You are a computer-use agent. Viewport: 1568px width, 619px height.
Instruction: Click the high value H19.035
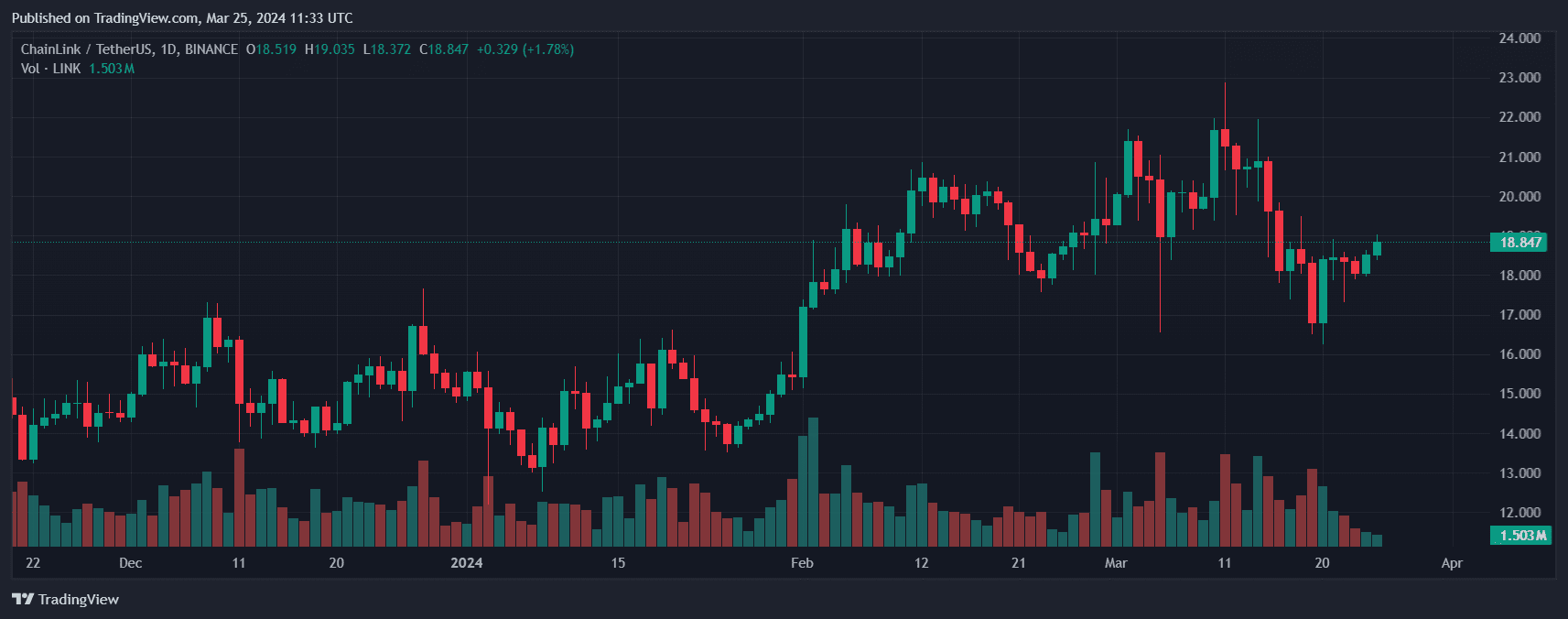[330, 49]
